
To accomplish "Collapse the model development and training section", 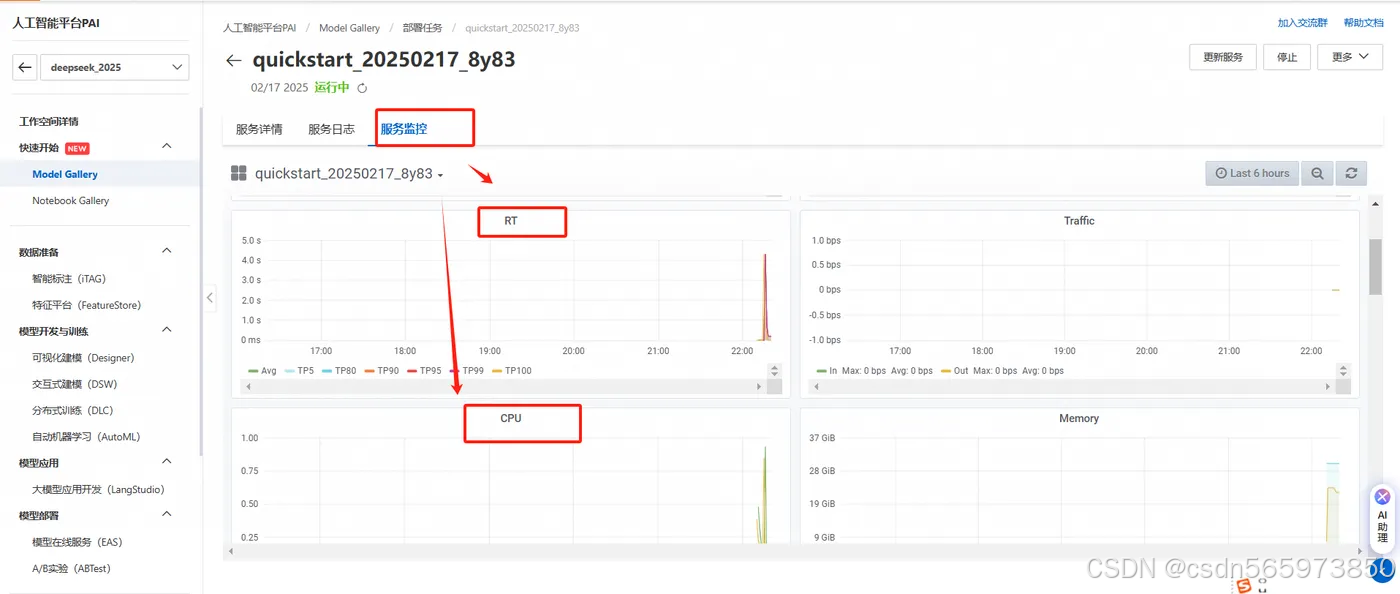I will (167, 330).
